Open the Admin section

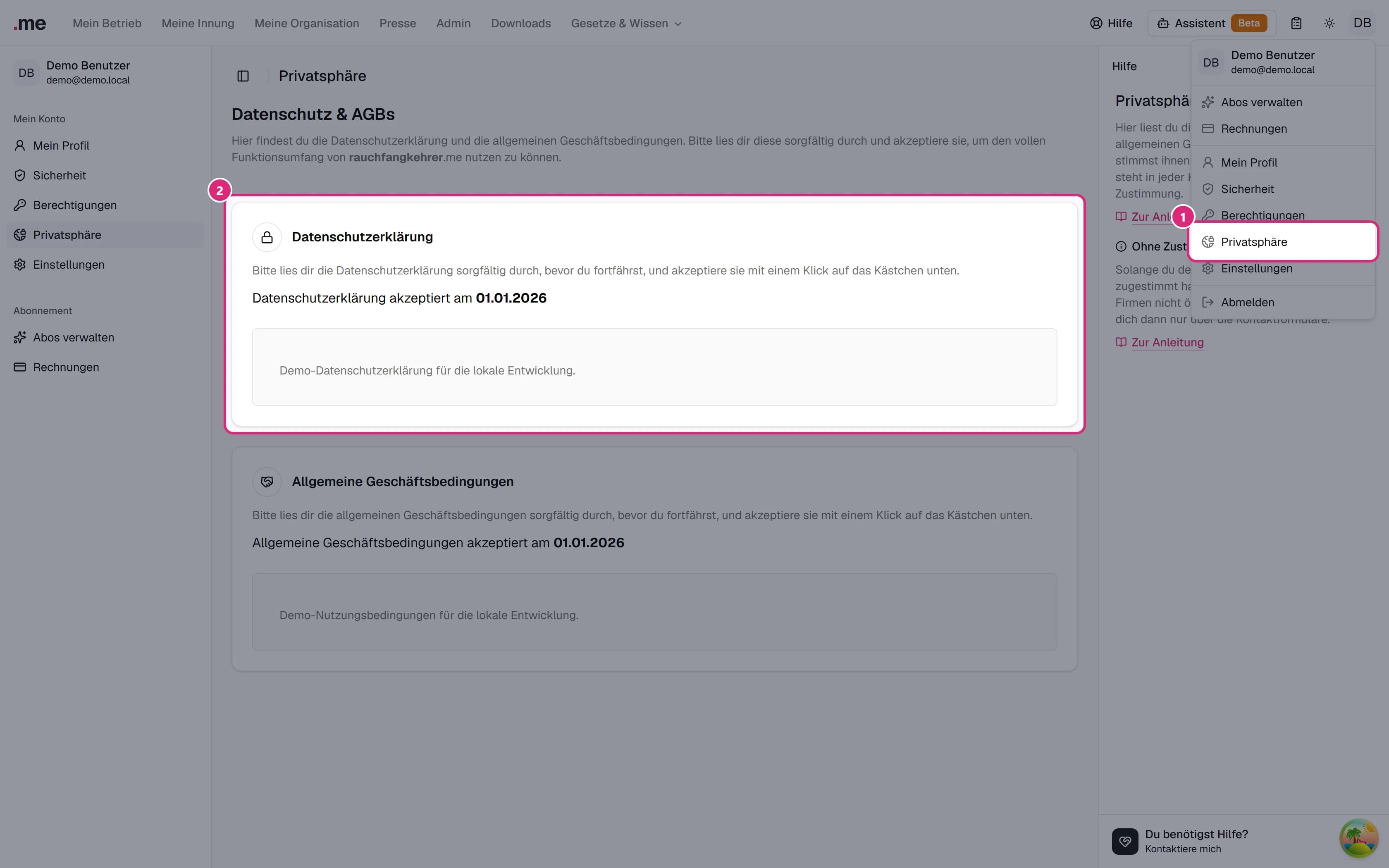453,24
